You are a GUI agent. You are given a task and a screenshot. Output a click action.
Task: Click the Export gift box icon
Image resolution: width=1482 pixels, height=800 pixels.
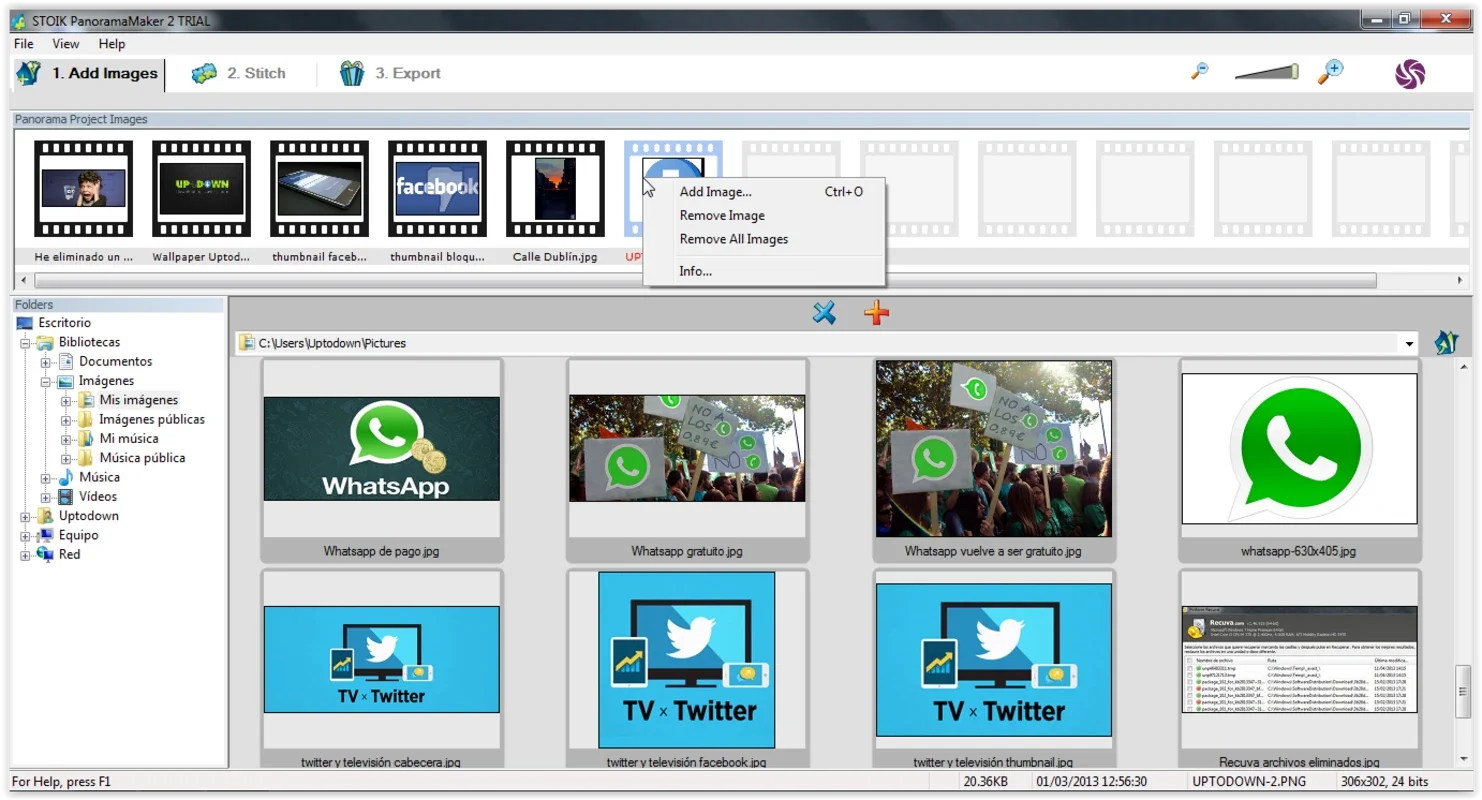(352, 73)
